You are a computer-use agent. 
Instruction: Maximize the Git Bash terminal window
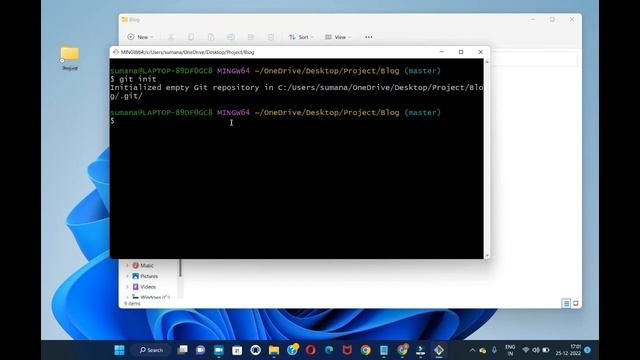[461, 52]
